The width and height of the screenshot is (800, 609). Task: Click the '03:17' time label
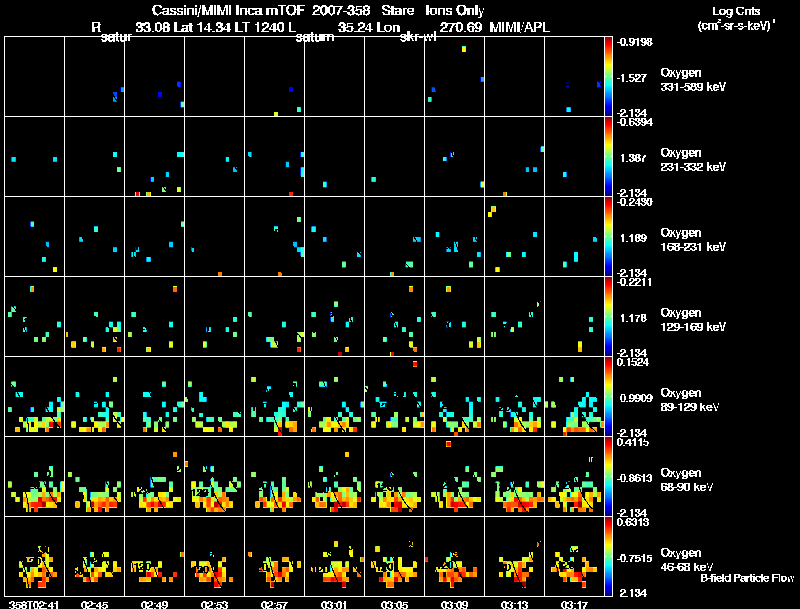pos(574,605)
